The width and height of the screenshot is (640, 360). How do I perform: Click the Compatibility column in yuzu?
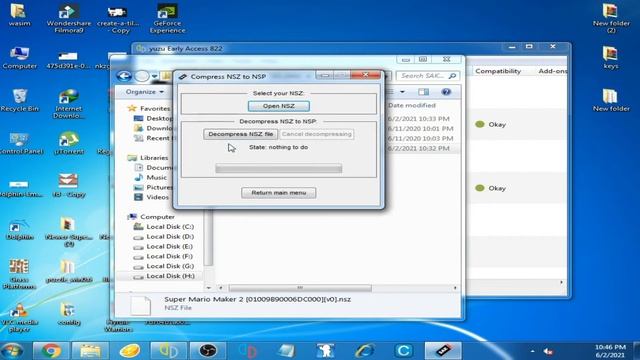[498, 71]
